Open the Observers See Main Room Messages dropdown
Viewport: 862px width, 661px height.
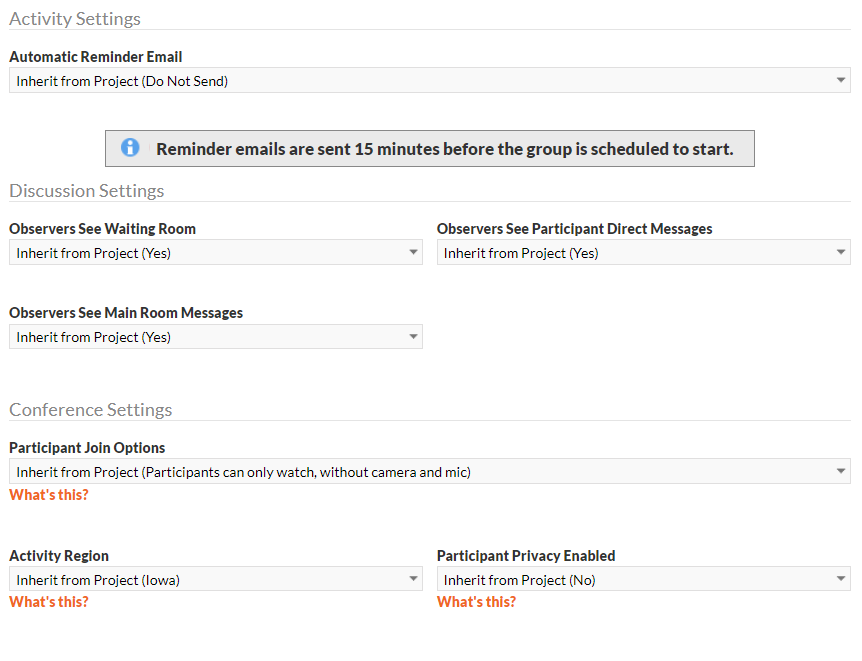coord(216,337)
